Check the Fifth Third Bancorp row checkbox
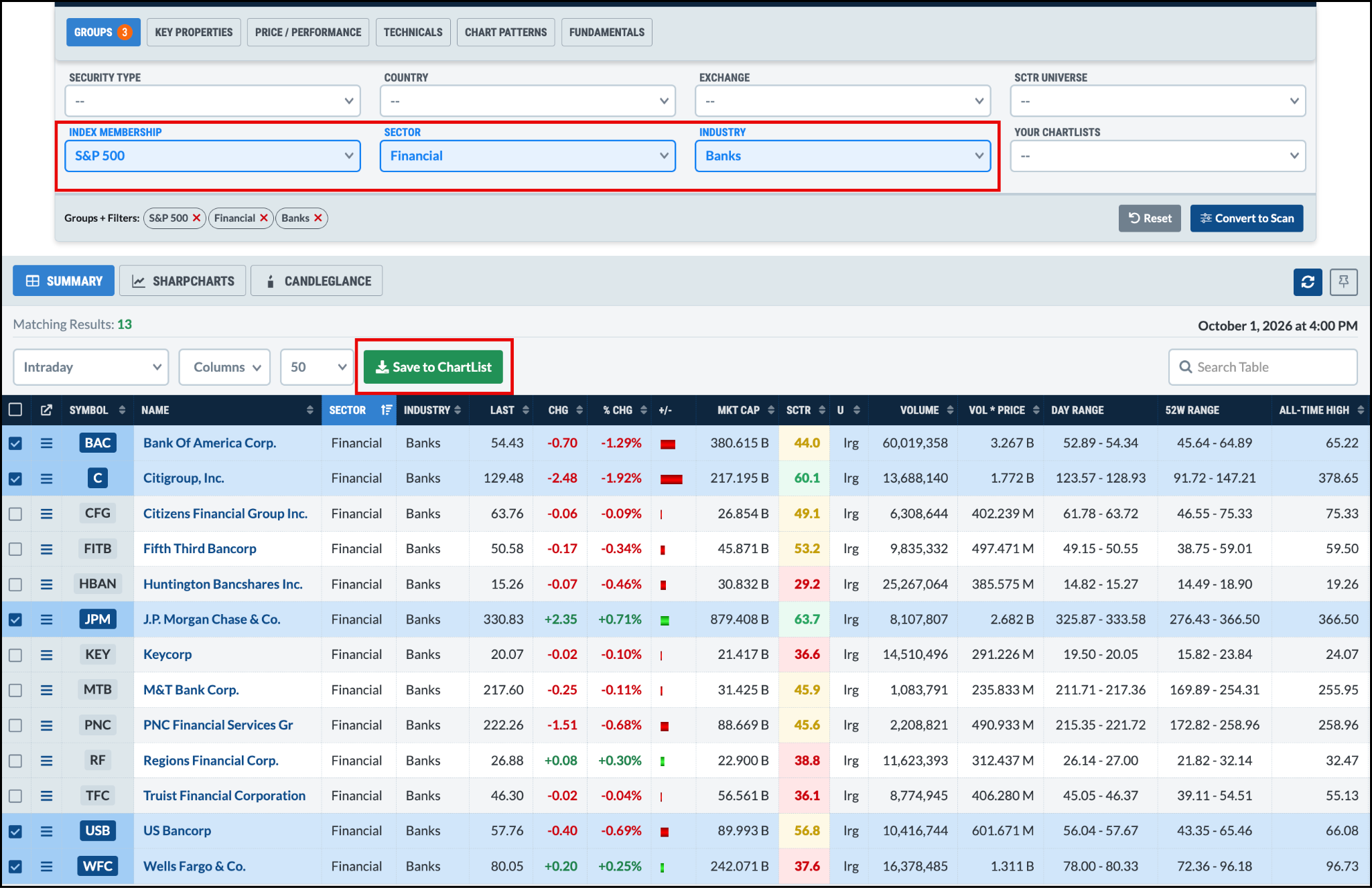The image size is (1372, 888). click(x=15, y=549)
